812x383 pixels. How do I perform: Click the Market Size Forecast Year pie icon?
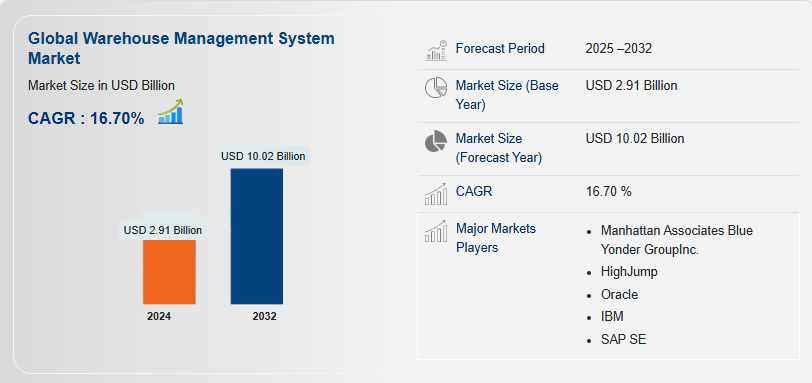point(436,141)
